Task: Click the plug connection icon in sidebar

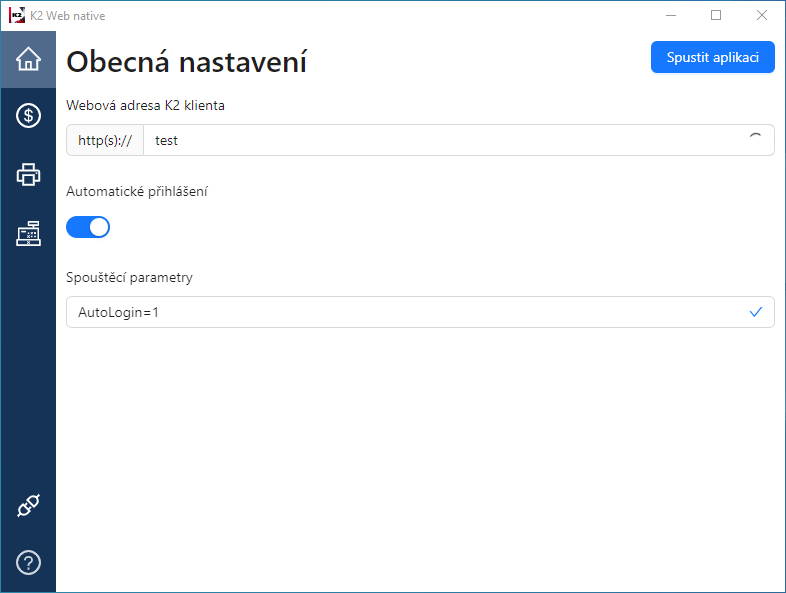Action: click(28, 507)
